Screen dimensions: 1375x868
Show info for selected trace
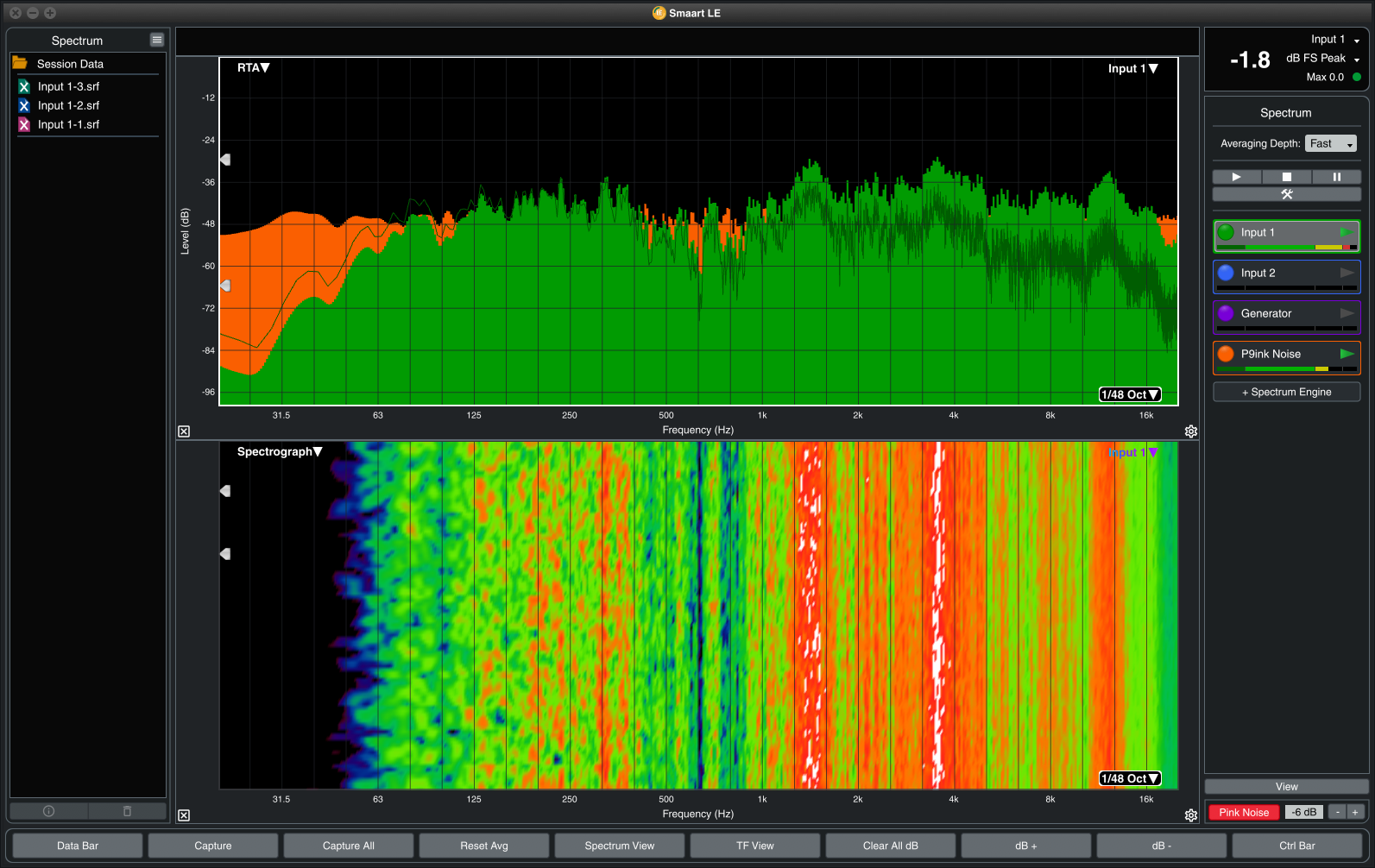49,811
